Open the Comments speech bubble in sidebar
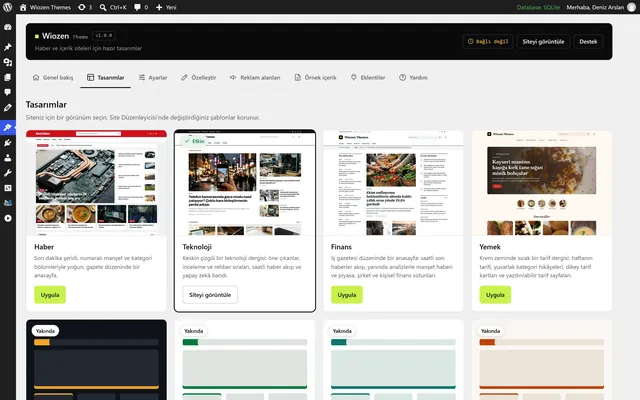 [x=8, y=92]
